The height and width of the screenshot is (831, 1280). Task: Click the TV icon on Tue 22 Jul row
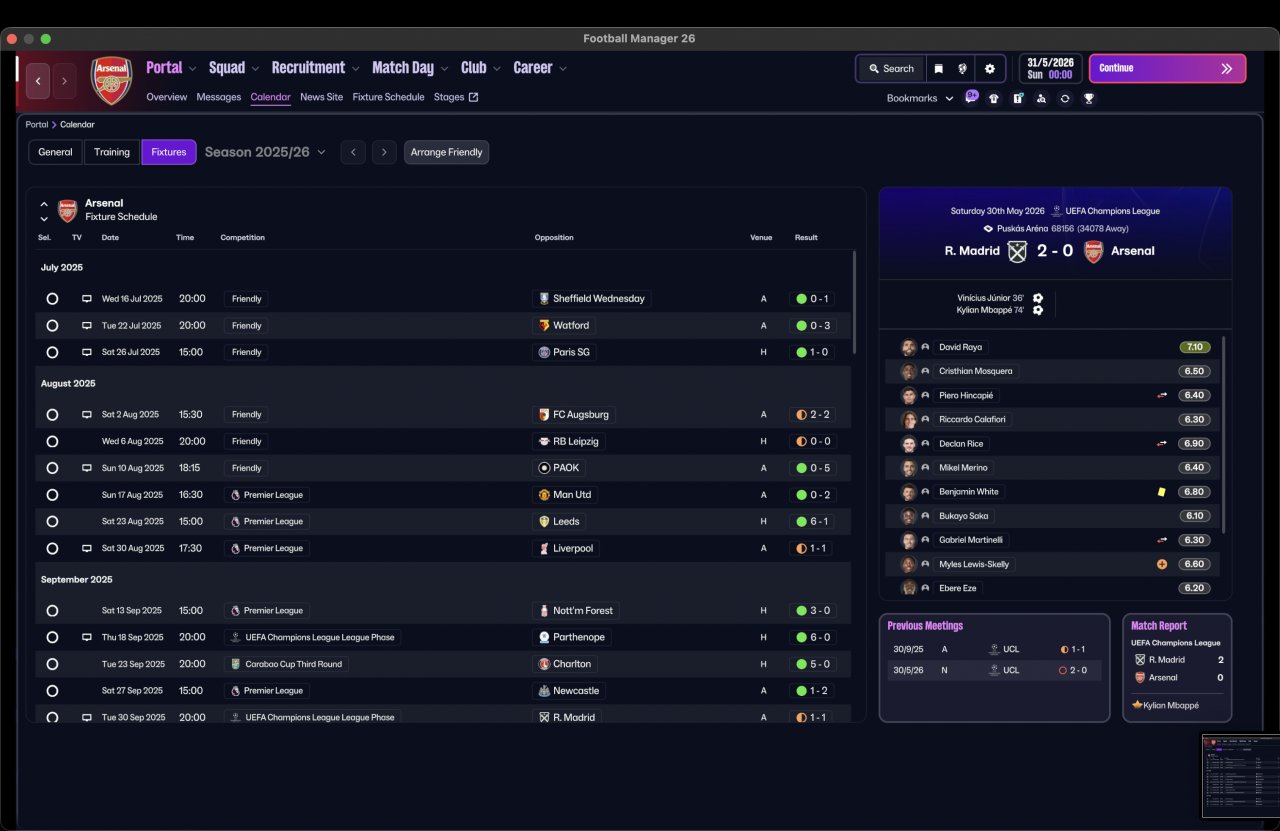[x=86, y=326]
